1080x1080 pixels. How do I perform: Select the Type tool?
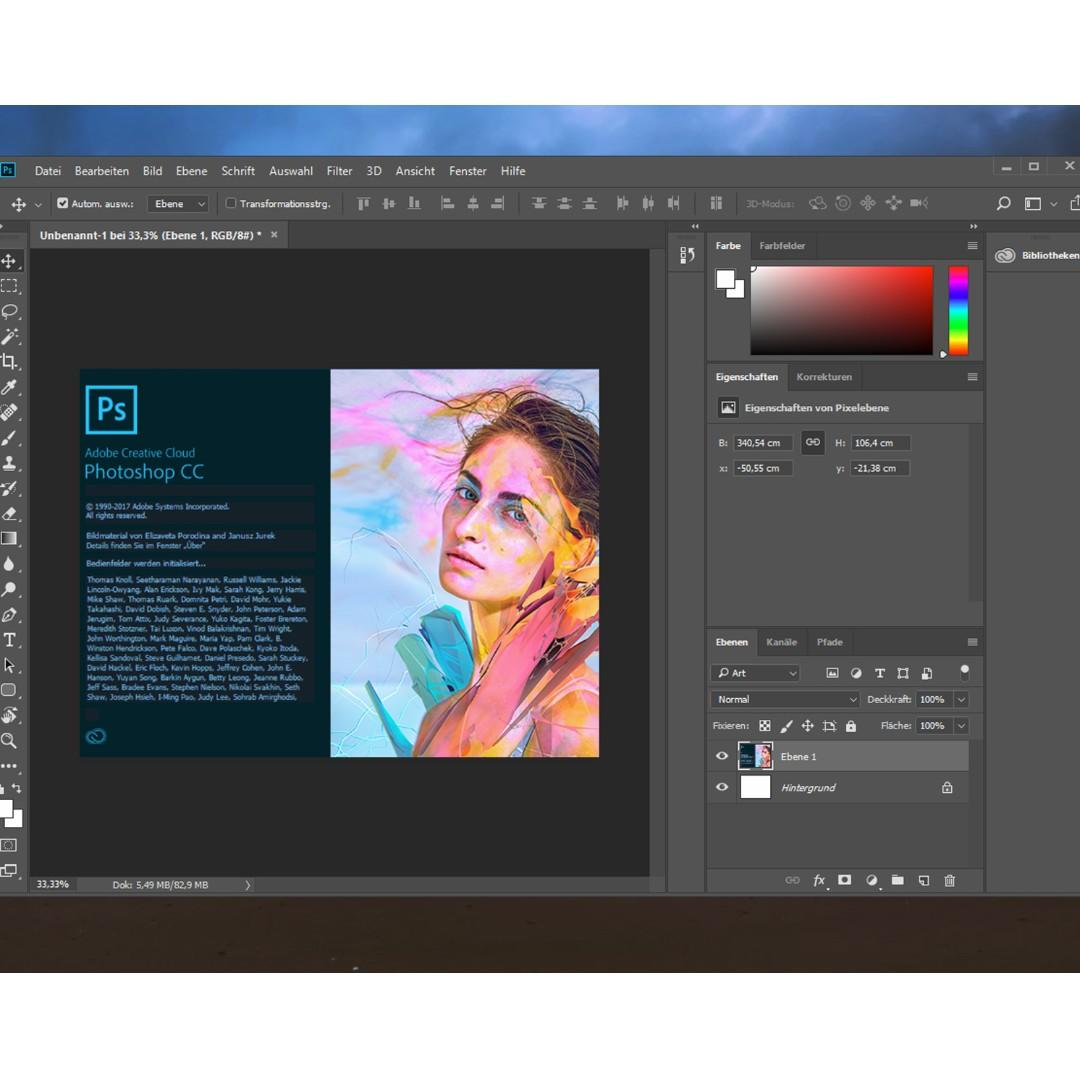pos(9,640)
